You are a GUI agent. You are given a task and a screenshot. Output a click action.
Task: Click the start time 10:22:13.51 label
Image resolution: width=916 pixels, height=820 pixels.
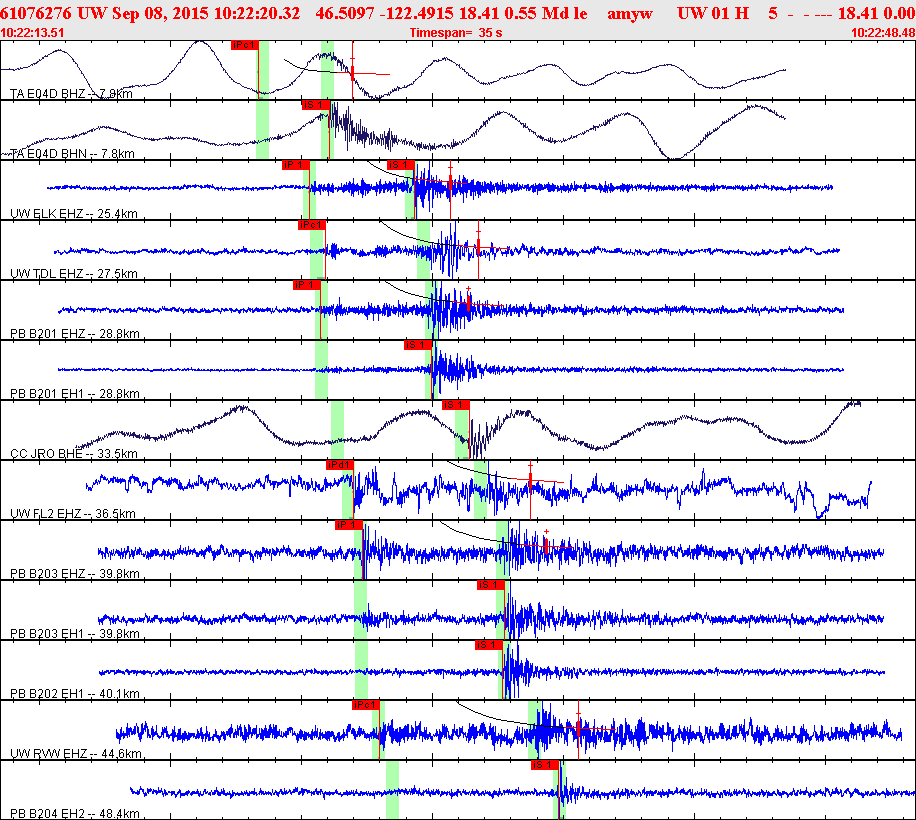tap(33, 32)
